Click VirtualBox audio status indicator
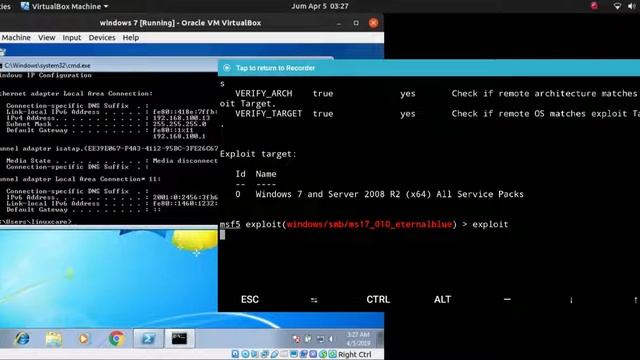The height and width of the screenshot is (360, 640). click(254, 354)
